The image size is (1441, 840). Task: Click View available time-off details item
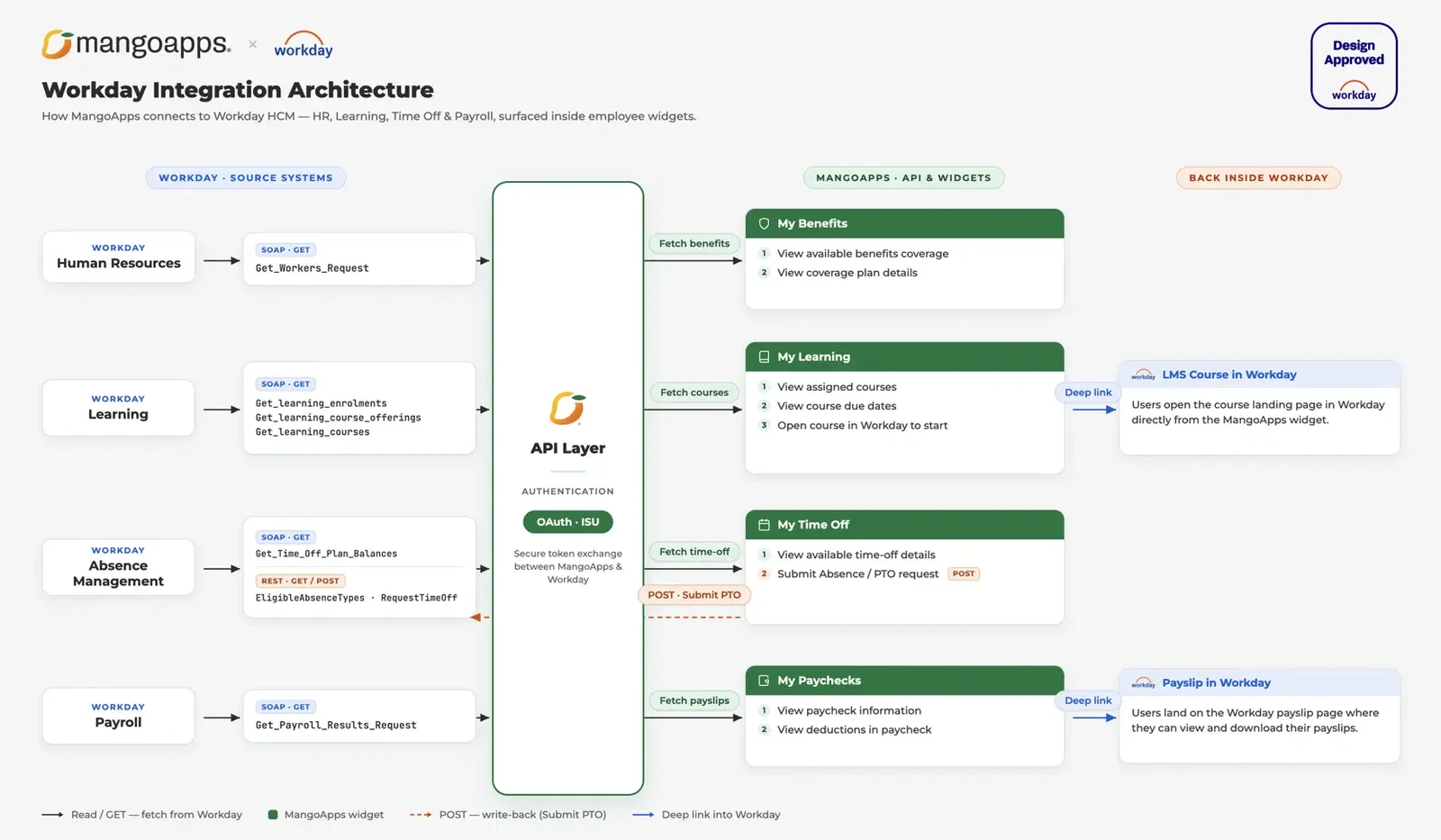point(856,555)
